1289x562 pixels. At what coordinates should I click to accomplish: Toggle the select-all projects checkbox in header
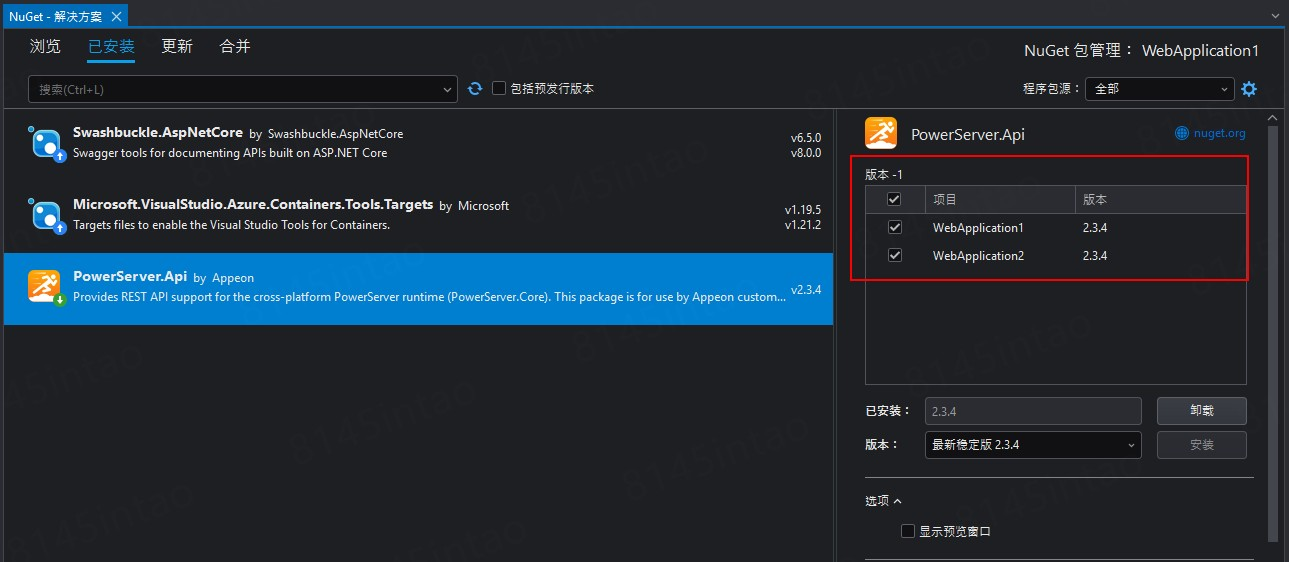point(895,199)
